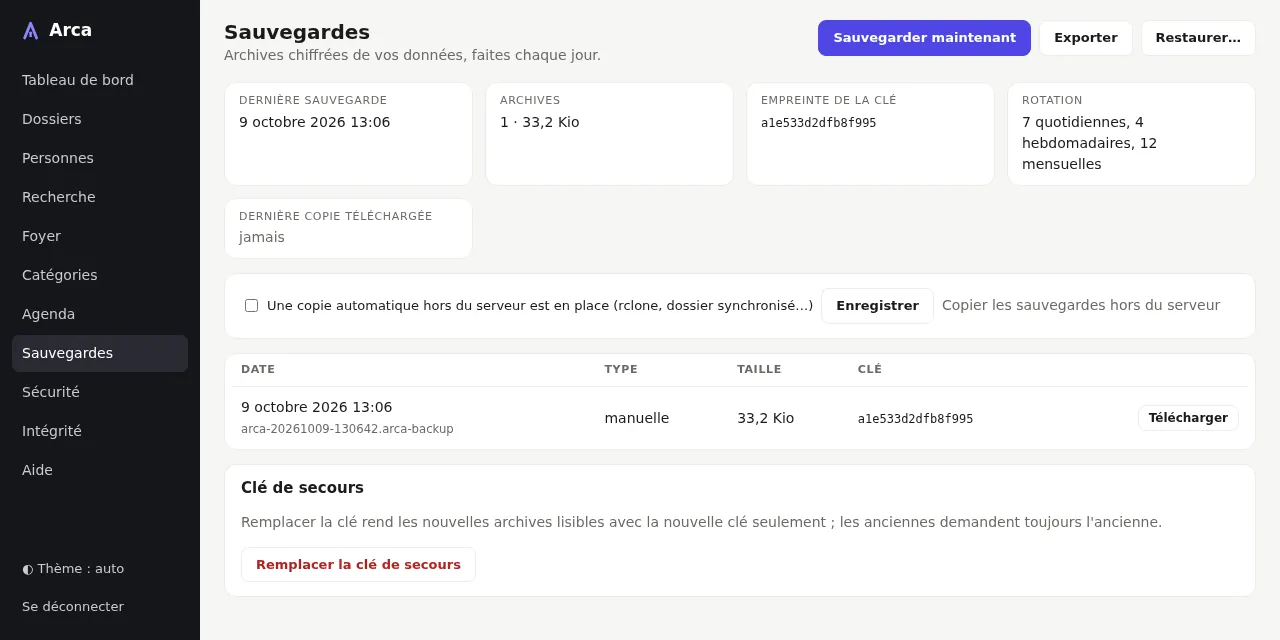Click Remplacer la clé de secours
The width and height of the screenshot is (1280, 640).
[x=358, y=564]
